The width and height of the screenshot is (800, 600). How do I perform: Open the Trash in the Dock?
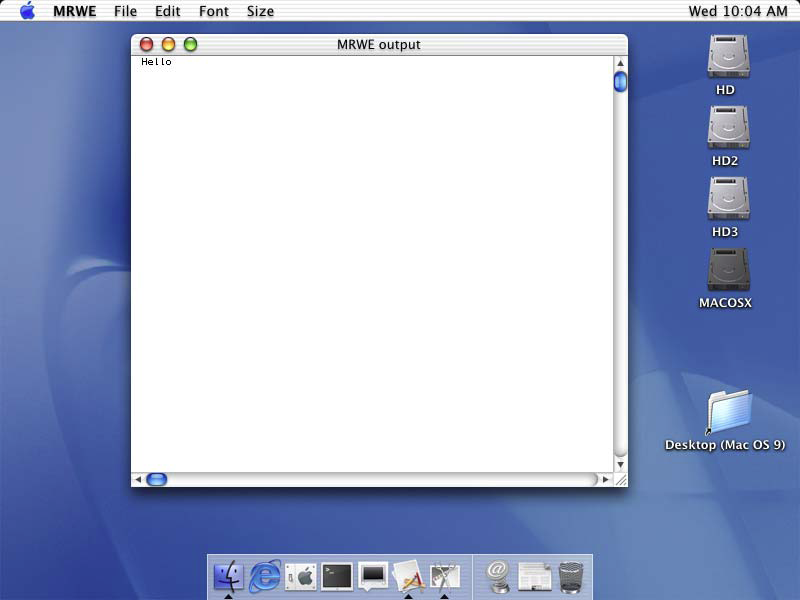(571, 577)
